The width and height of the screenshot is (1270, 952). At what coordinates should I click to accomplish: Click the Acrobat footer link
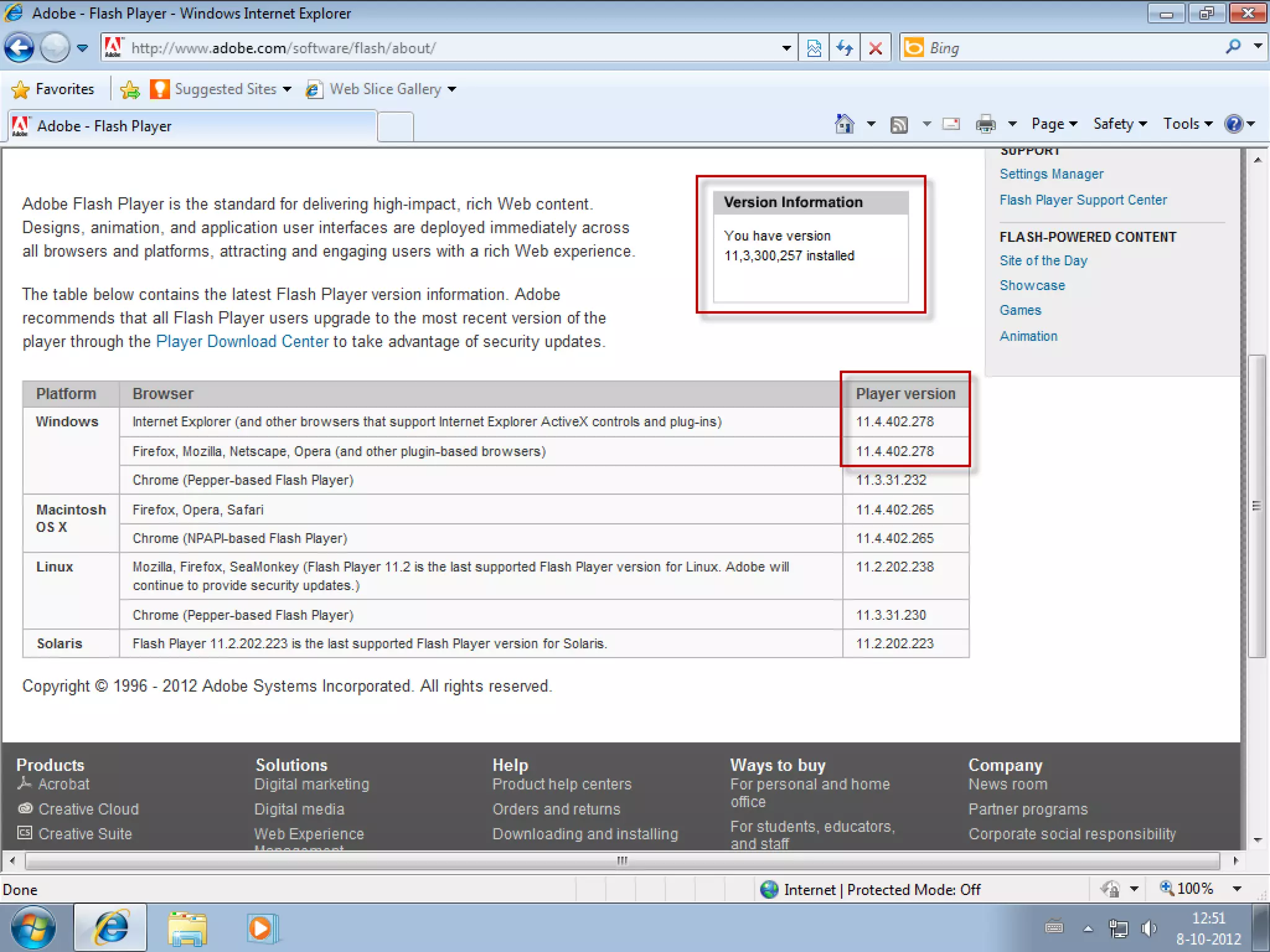(x=63, y=785)
